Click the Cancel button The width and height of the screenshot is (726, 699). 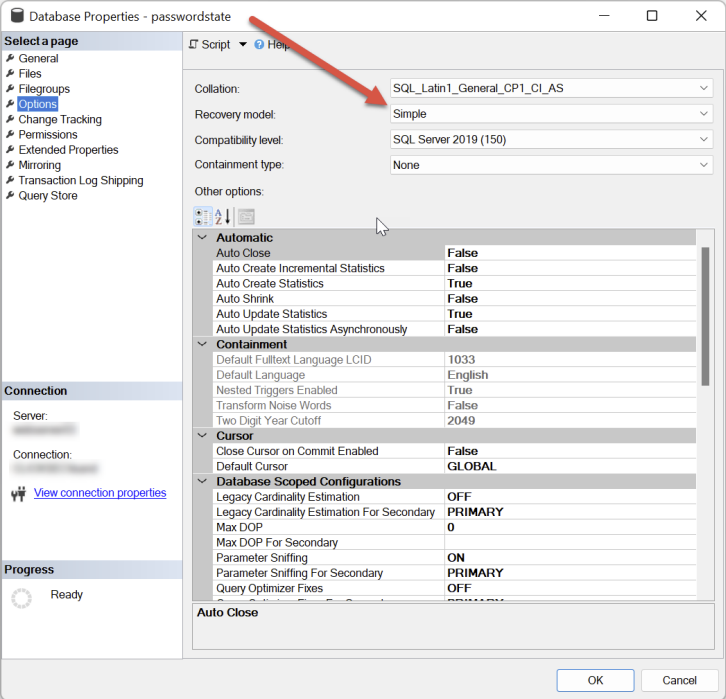pos(679,680)
